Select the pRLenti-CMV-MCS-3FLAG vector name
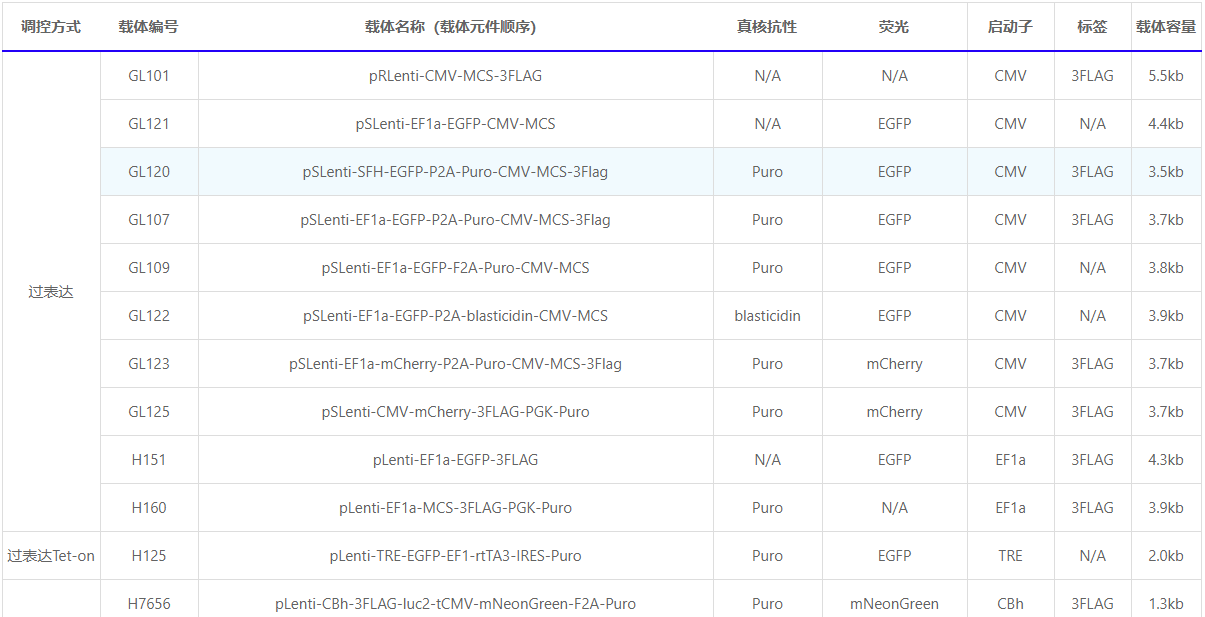The image size is (1205, 617). [455, 76]
